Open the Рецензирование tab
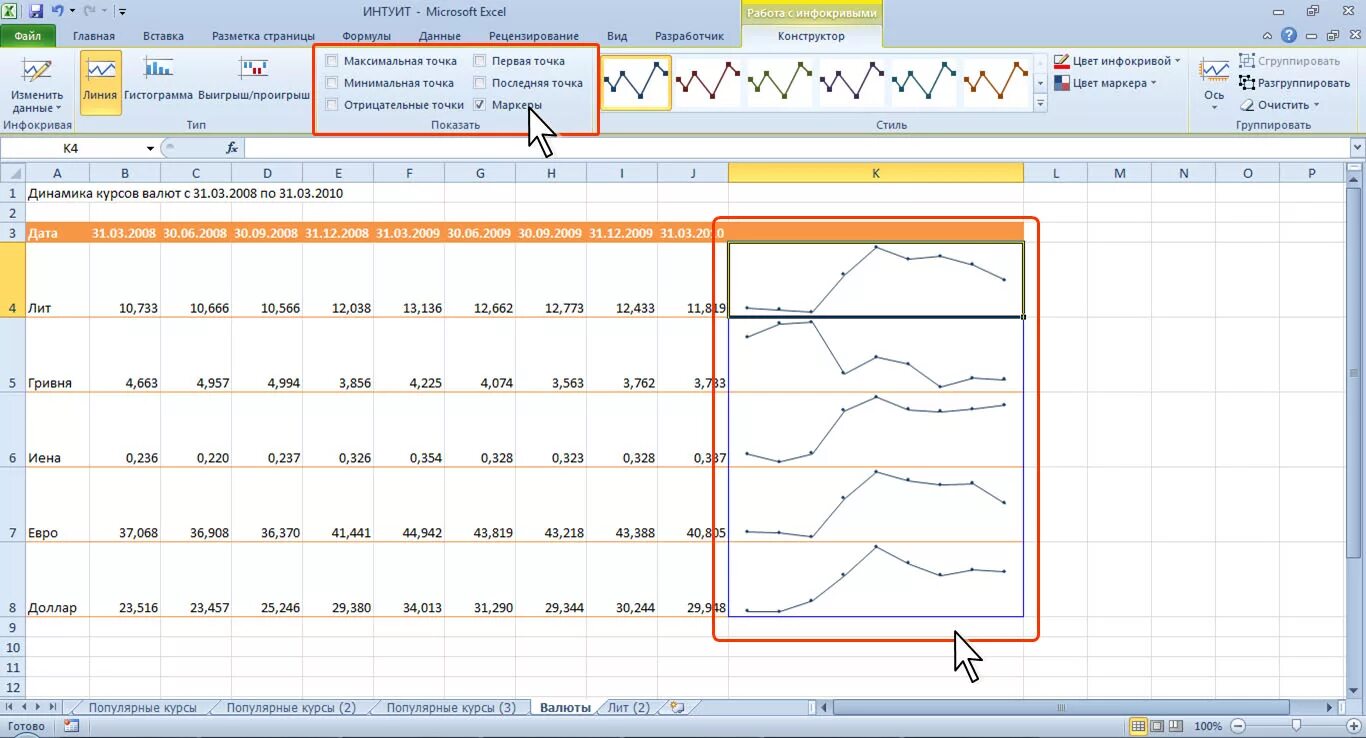This screenshot has width=1366, height=738. [534, 36]
